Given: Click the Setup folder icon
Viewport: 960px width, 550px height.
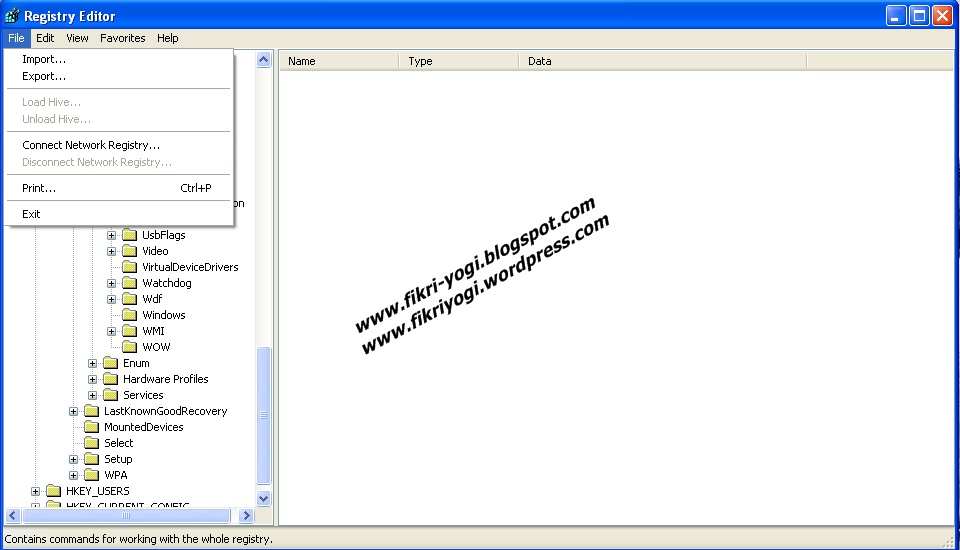Looking at the screenshot, I should pos(91,459).
